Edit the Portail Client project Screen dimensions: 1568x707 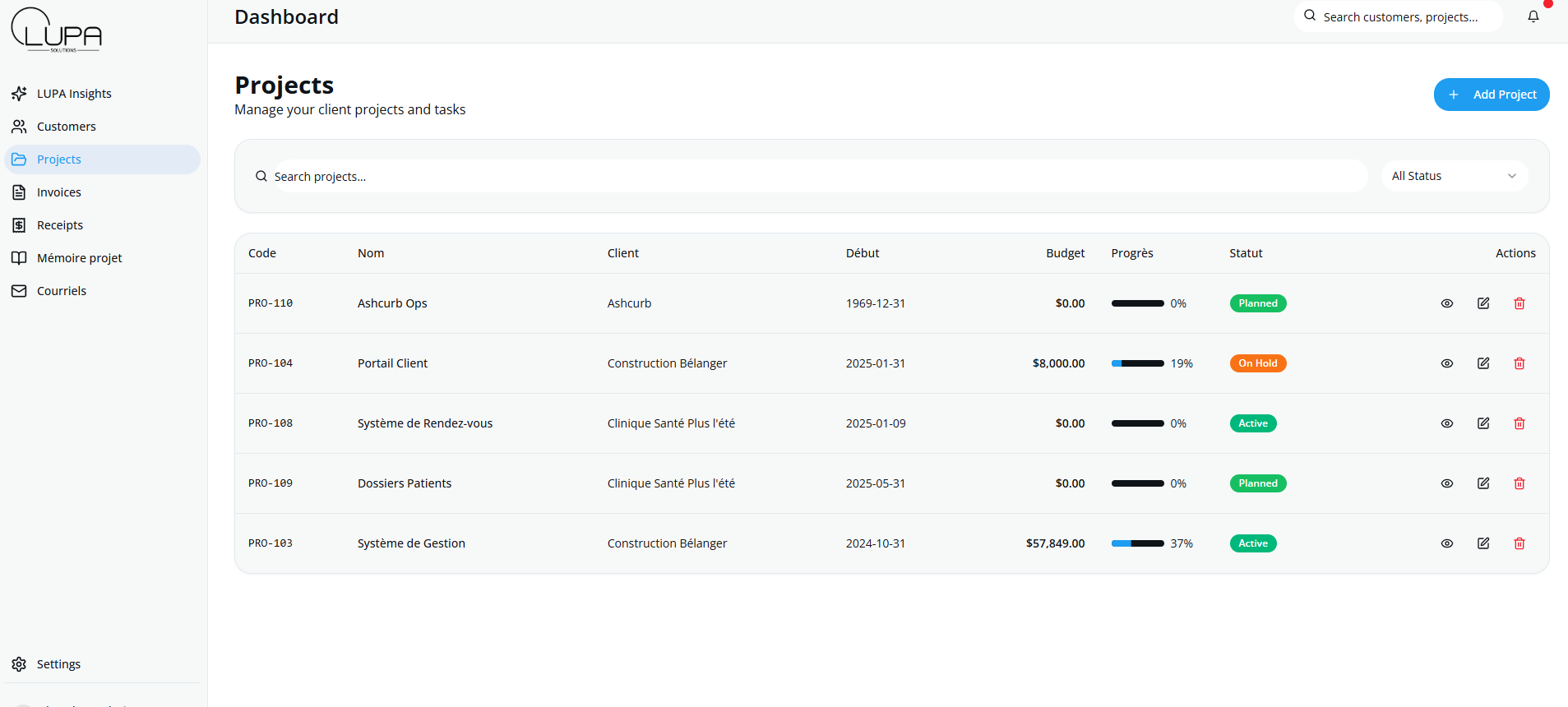tap(1482, 363)
